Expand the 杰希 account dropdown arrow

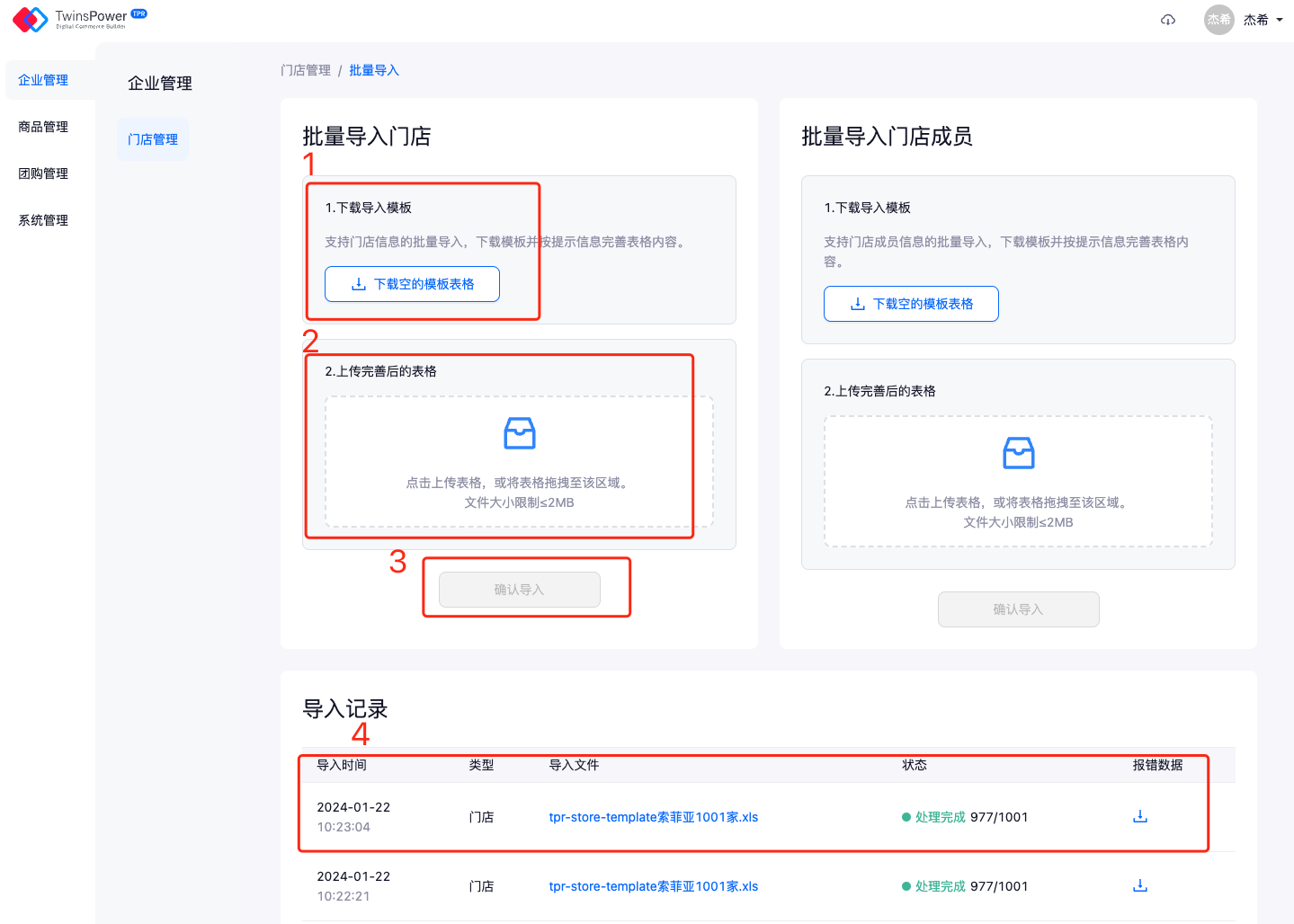click(1280, 20)
